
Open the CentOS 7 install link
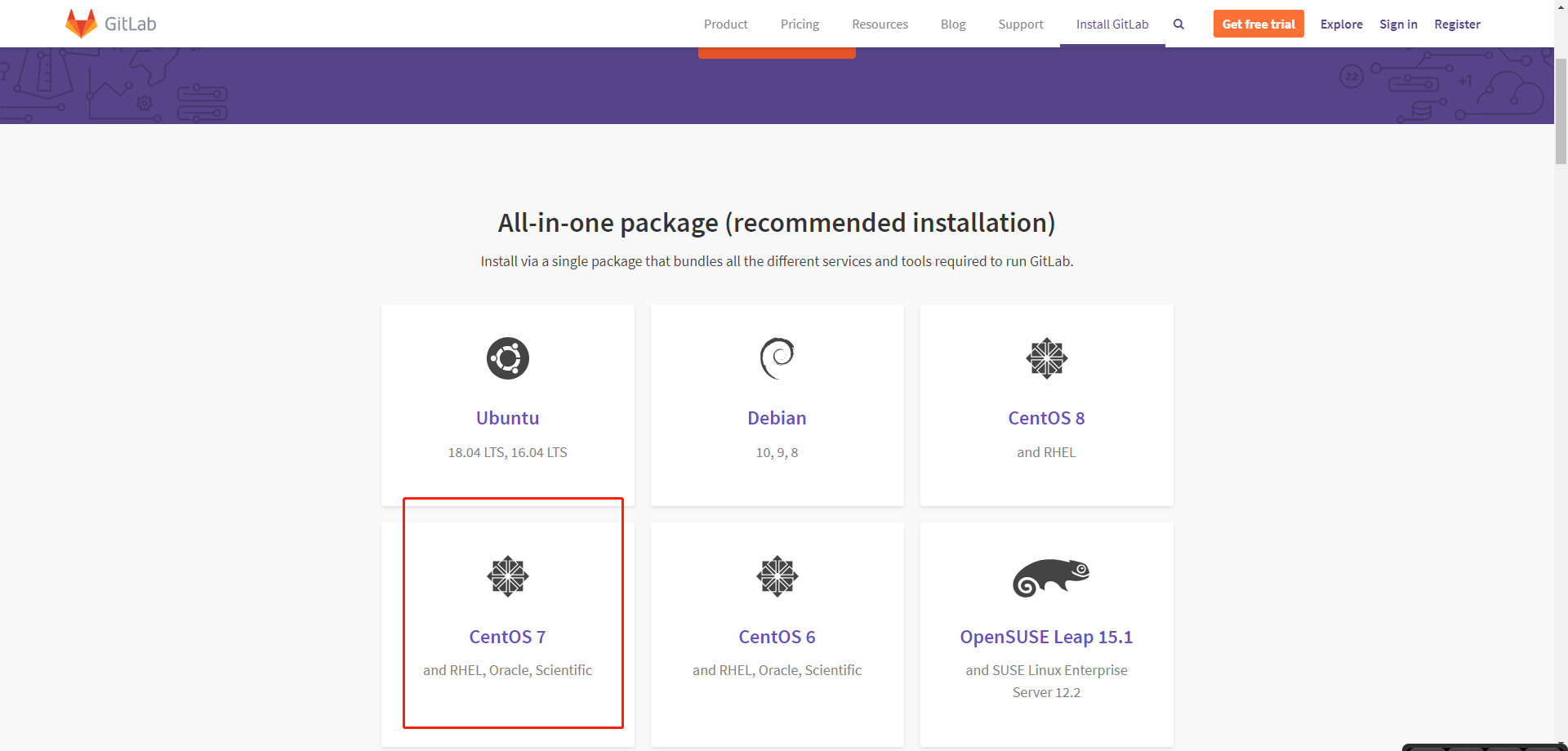tap(507, 637)
